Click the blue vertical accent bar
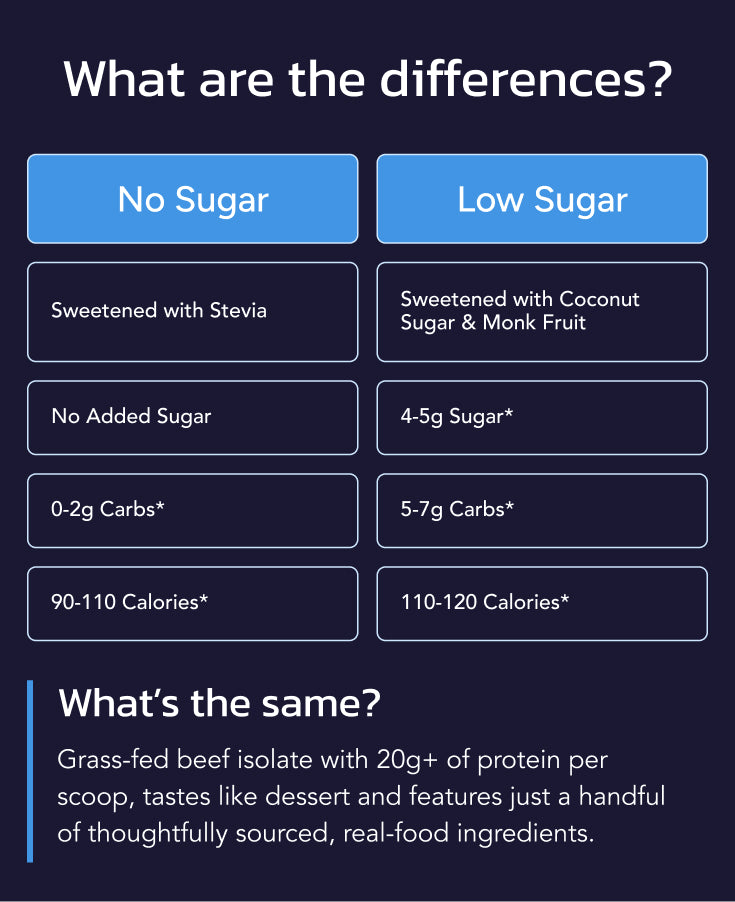The width and height of the screenshot is (735, 902). click(x=30, y=770)
